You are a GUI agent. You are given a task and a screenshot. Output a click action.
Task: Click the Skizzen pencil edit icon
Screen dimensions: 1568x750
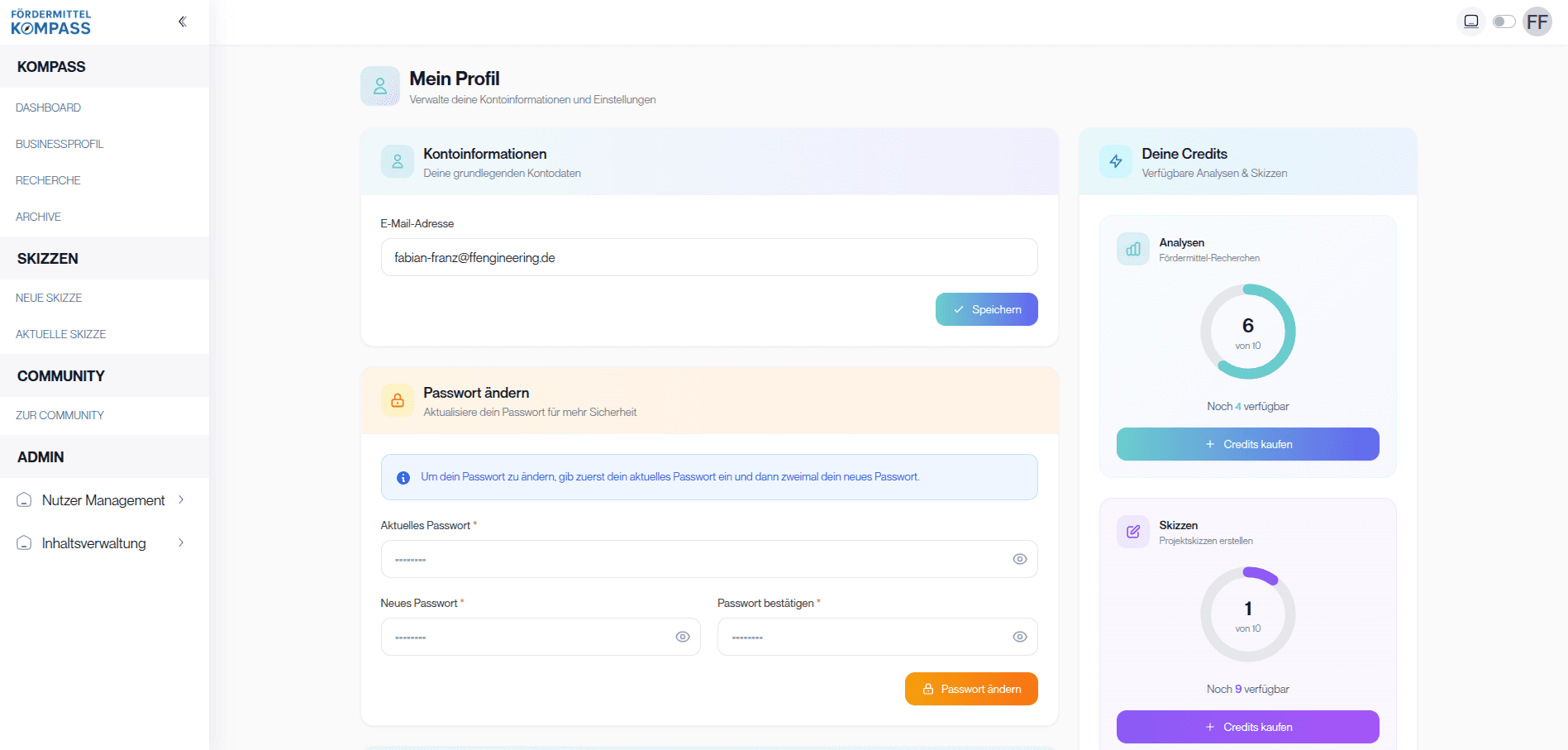[1133, 532]
